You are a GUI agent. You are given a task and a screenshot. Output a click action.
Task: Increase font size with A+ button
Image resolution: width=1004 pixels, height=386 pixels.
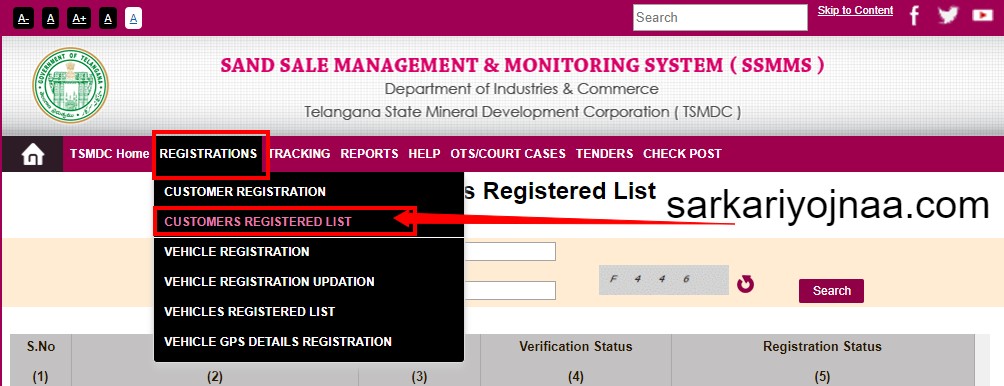pos(79,19)
